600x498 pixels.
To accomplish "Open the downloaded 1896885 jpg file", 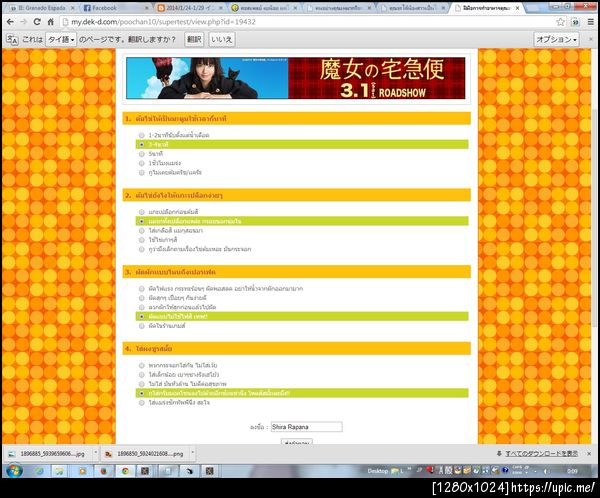I will (48, 454).
